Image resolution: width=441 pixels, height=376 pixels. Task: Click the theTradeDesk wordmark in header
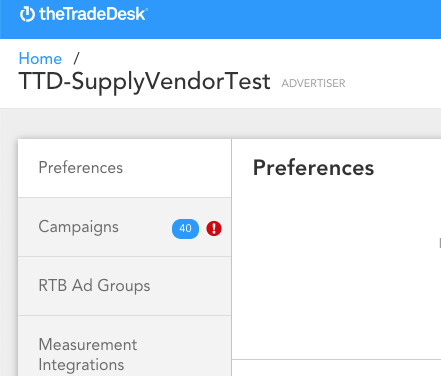point(92,14)
